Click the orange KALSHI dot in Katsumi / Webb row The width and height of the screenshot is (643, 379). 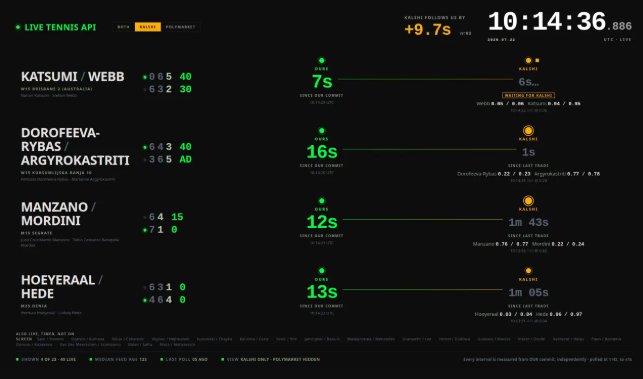[x=528, y=60]
